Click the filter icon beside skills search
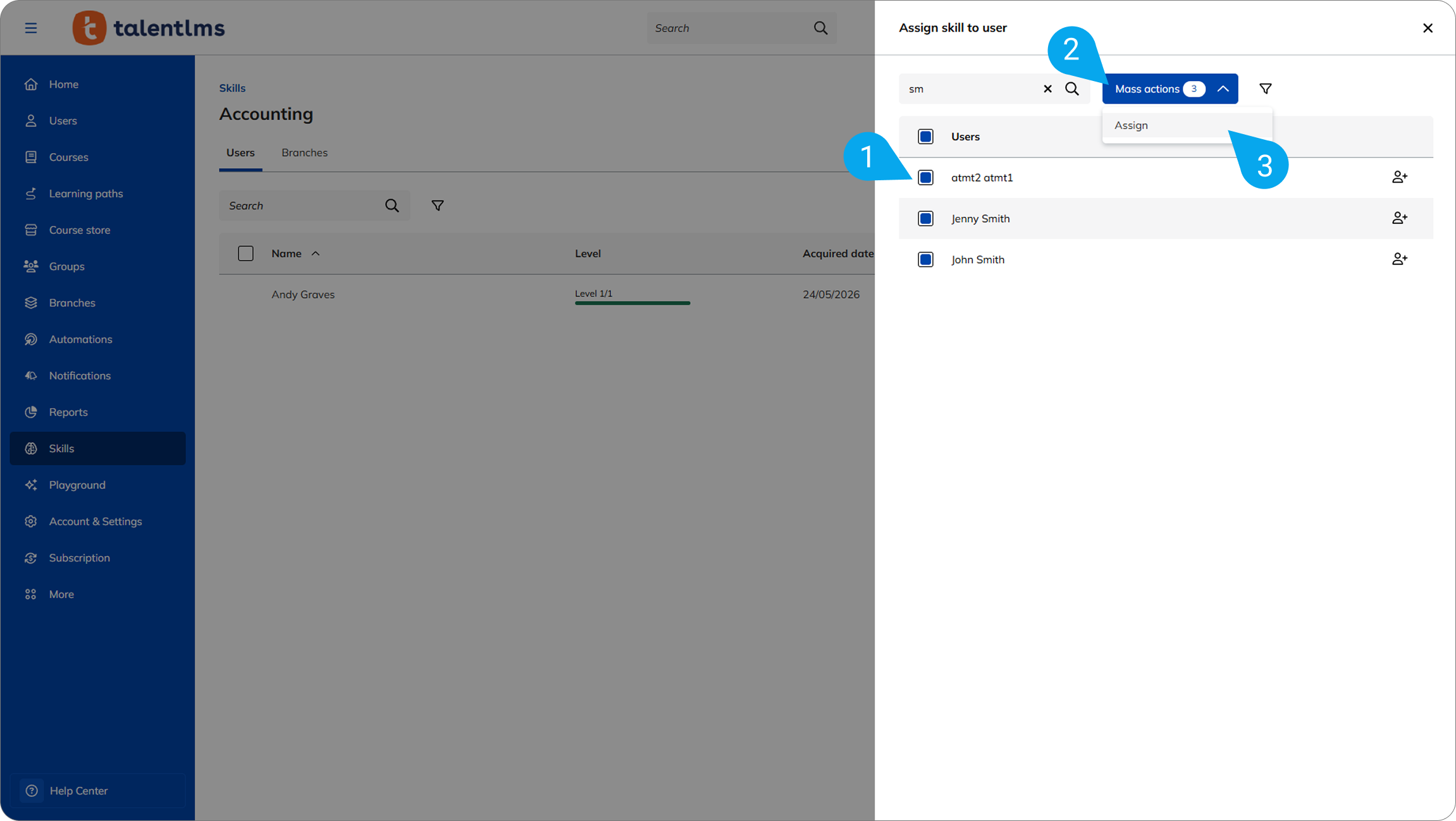 [437, 206]
